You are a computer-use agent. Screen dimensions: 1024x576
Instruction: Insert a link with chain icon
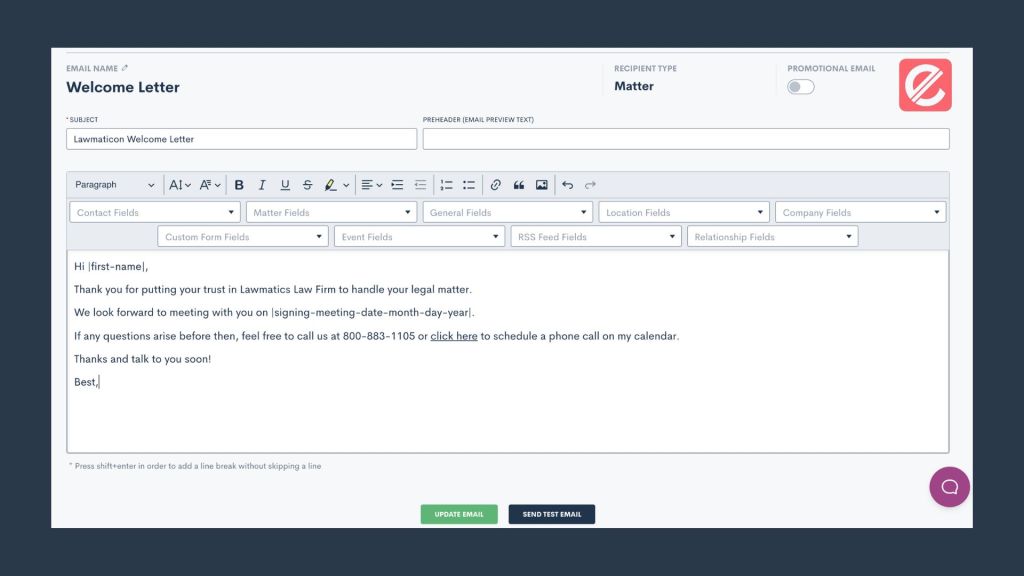496,185
